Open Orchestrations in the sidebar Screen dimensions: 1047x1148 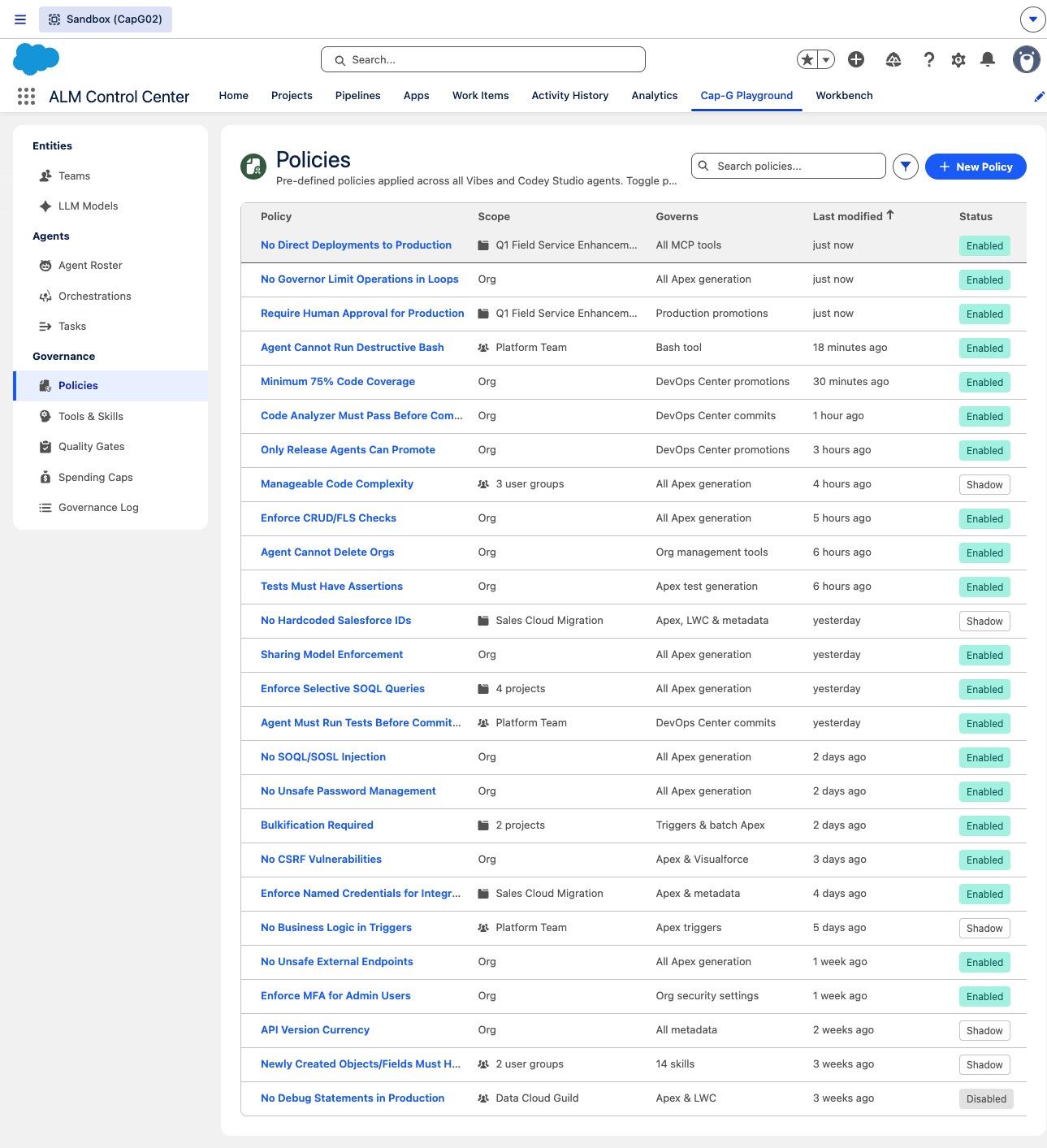coord(110,297)
